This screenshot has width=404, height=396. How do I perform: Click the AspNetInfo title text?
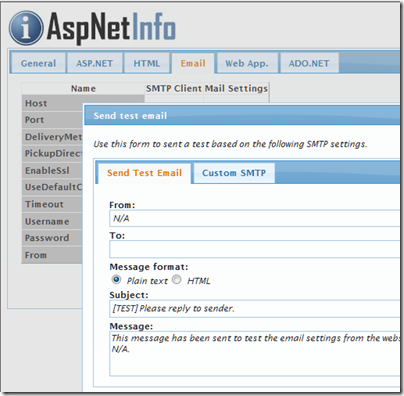click(x=111, y=28)
